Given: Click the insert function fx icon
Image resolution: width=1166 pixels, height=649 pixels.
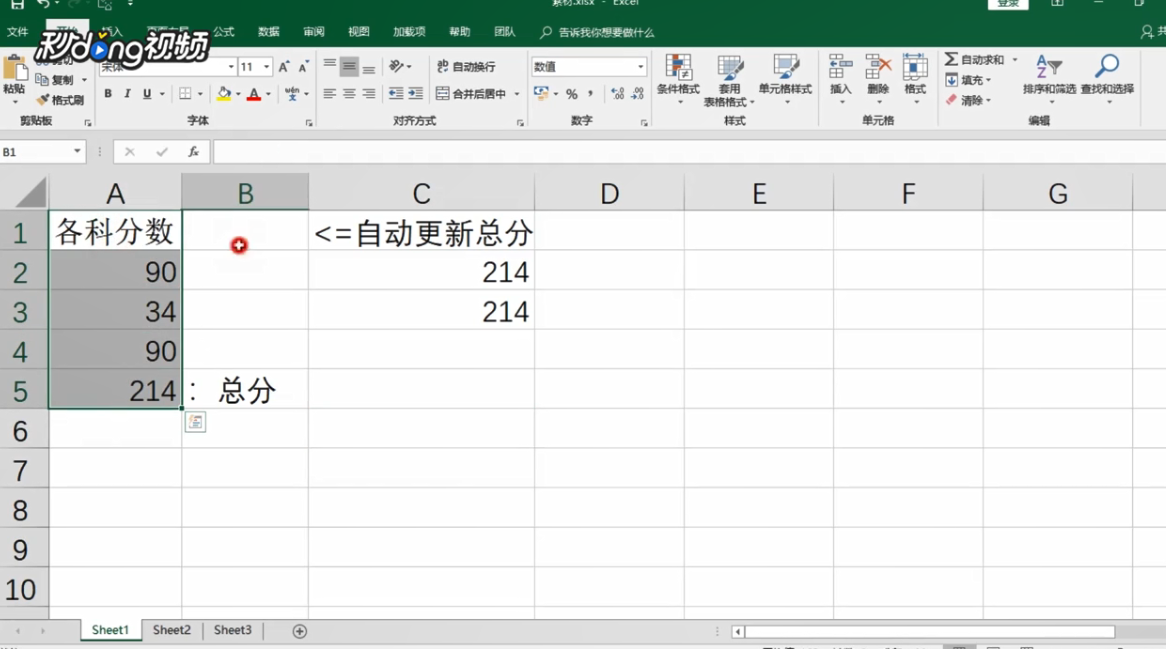Looking at the screenshot, I should [193, 152].
